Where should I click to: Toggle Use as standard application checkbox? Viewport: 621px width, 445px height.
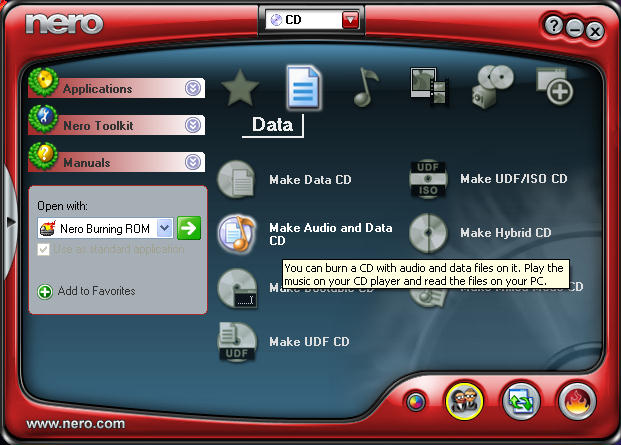coord(44,250)
